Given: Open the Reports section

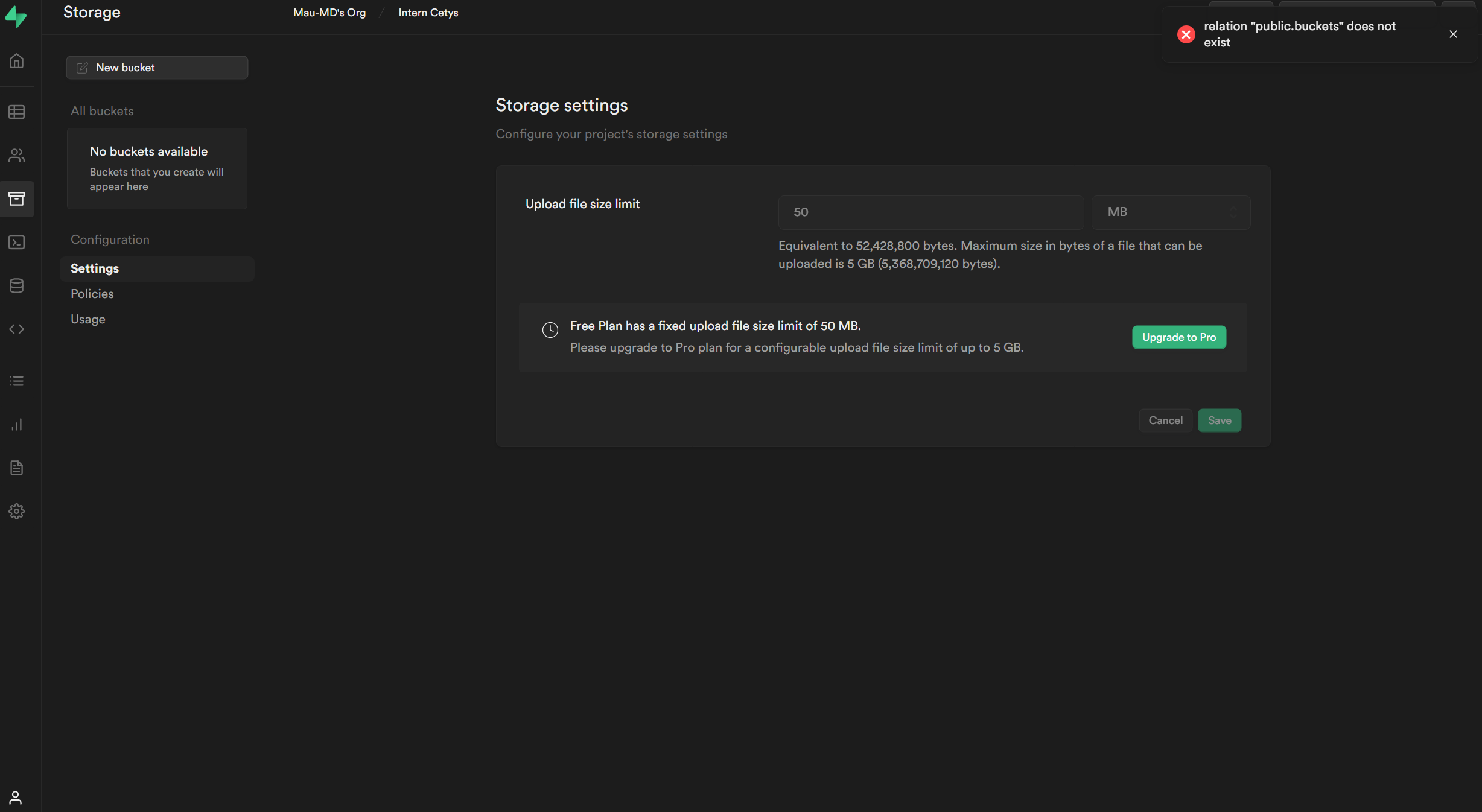Looking at the screenshot, I should click(16, 424).
